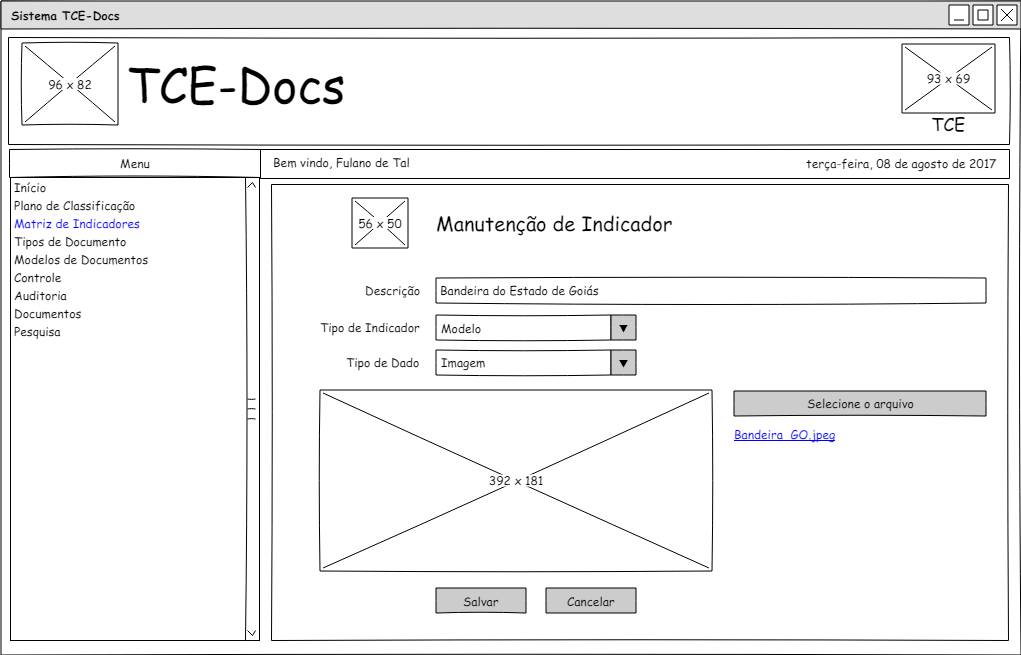Open Início in the side menu
The image size is (1021, 655).
[x=30, y=188]
